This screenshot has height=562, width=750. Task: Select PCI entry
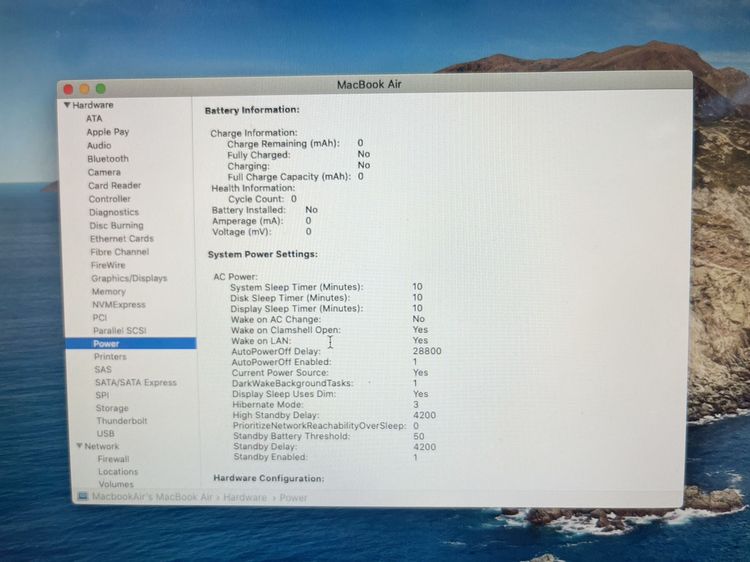99,318
